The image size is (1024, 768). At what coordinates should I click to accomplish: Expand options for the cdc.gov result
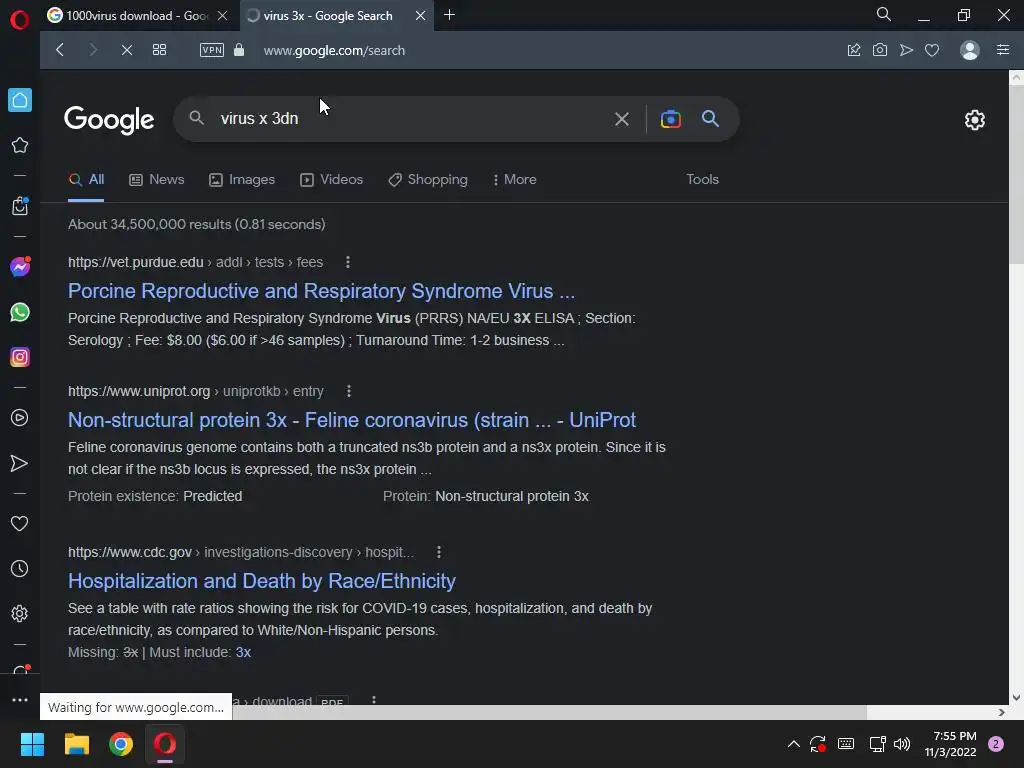pos(439,552)
